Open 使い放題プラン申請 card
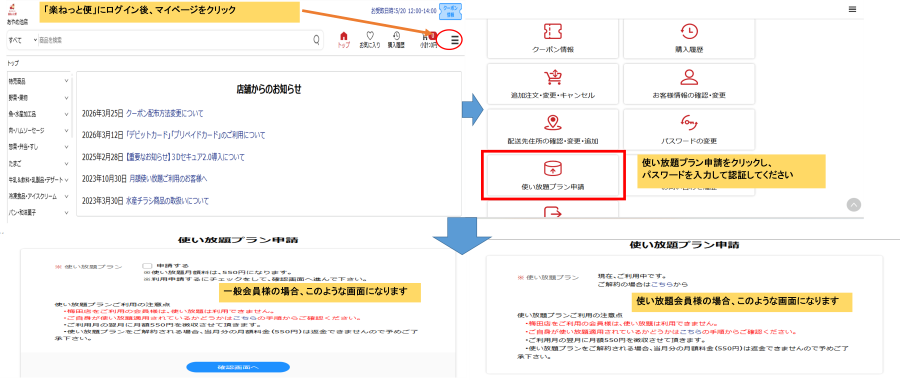 [x=553, y=176]
